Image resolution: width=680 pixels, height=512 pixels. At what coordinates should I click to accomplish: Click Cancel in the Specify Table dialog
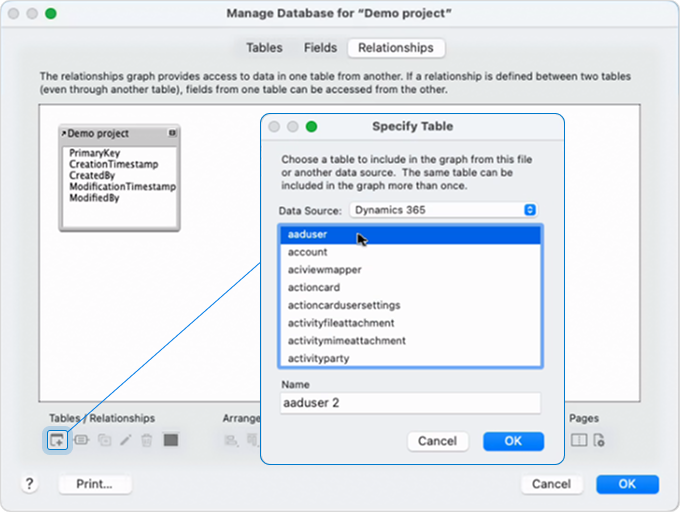(437, 441)
